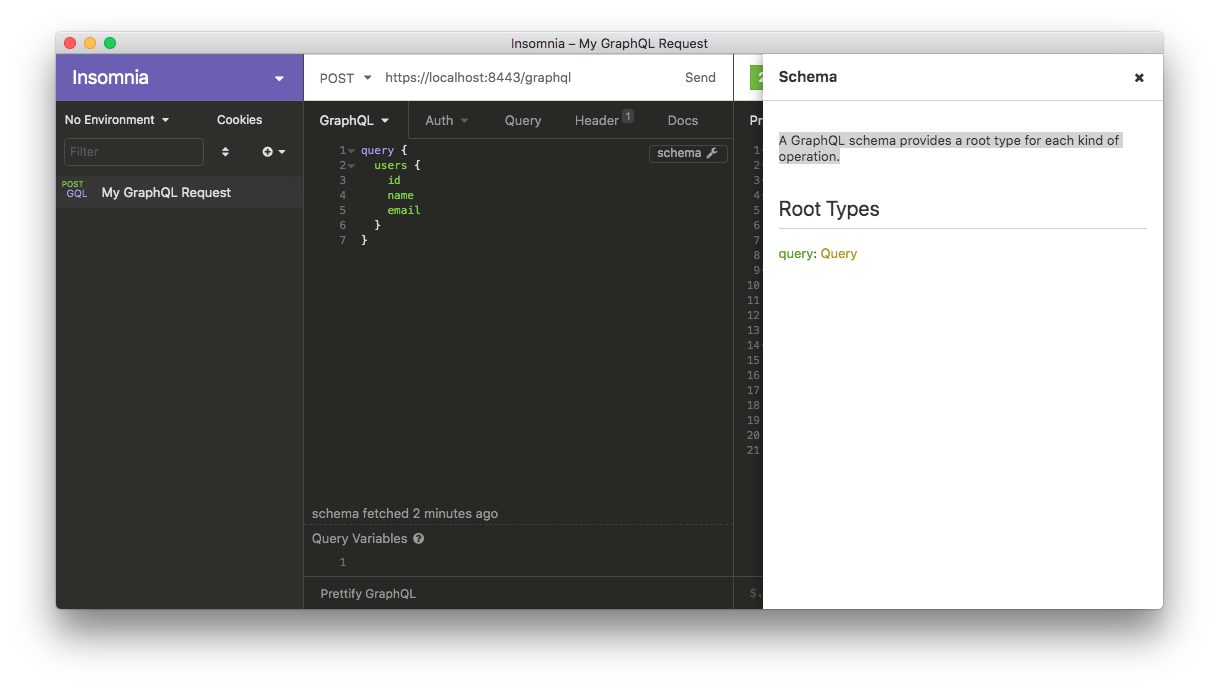Open the Auth tab dropdown
1219x689 pixels.
tap(447, 120)
